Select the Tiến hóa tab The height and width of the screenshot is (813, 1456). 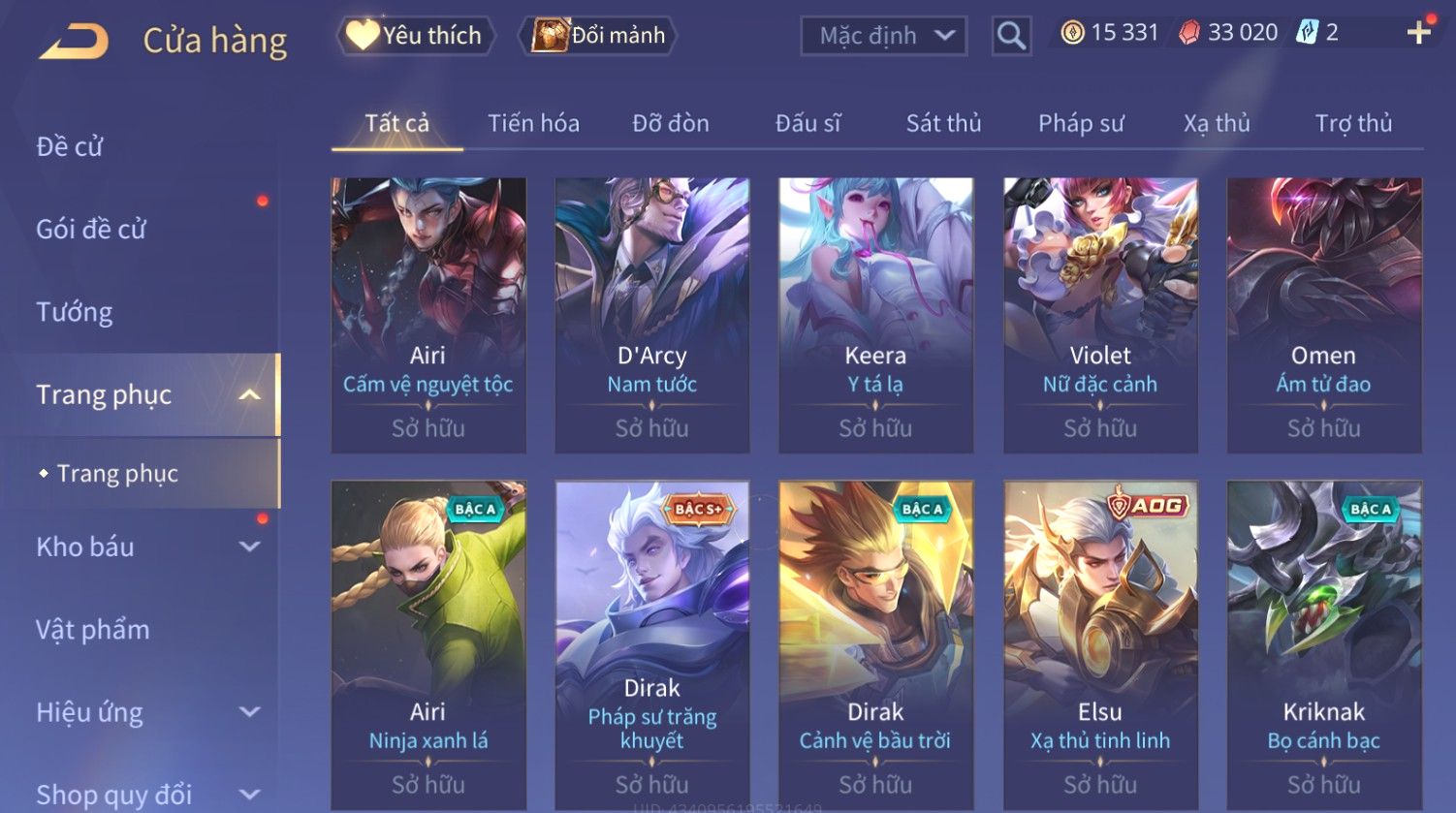click(x=533, y=123)
